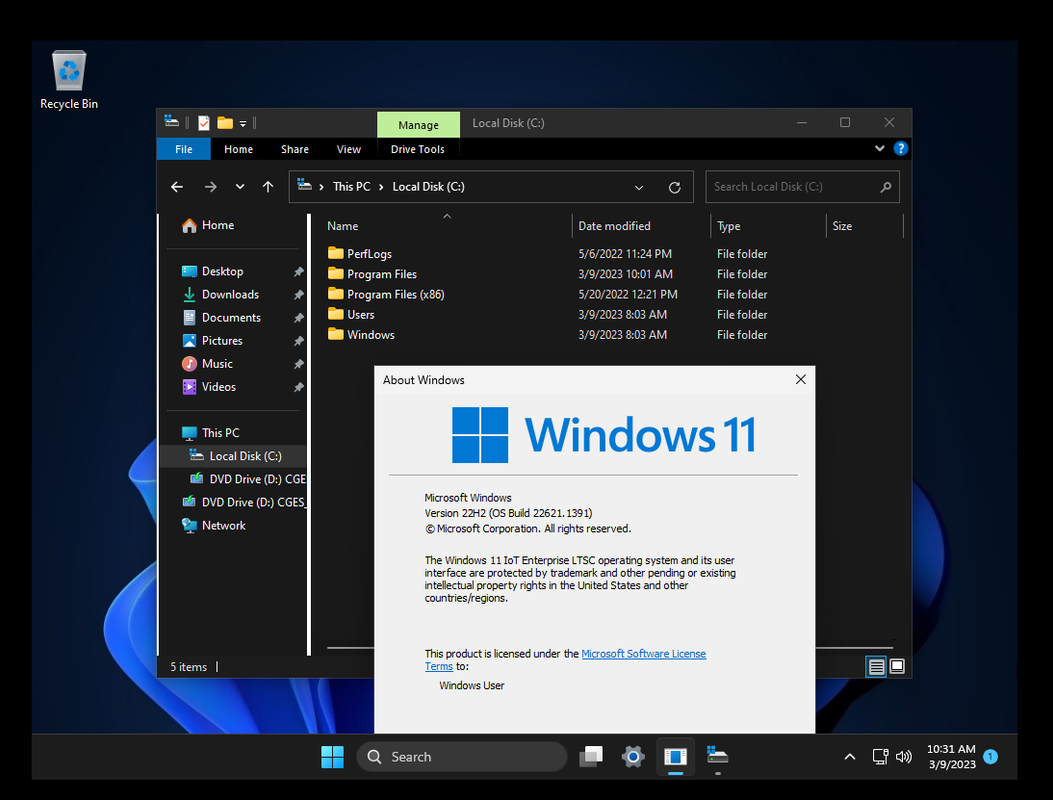1053x800 pixels.
Task: Click the 5 items status bar text
Action: click(188, 667)
